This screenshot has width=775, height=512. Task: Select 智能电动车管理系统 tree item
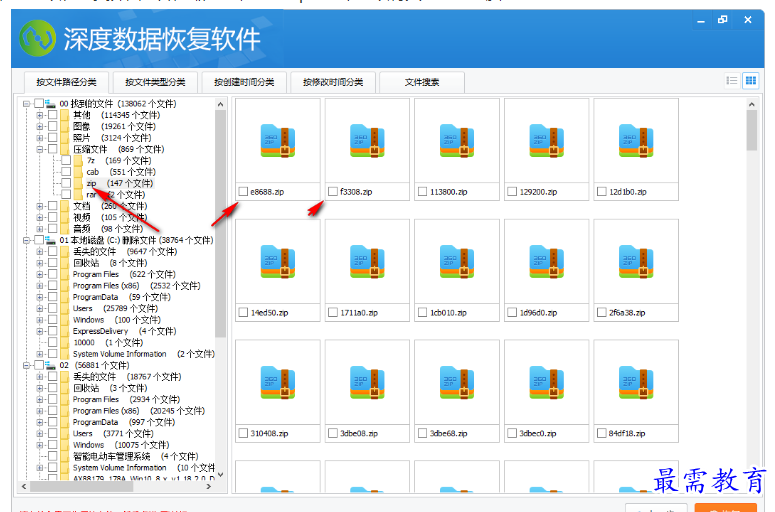135,456
